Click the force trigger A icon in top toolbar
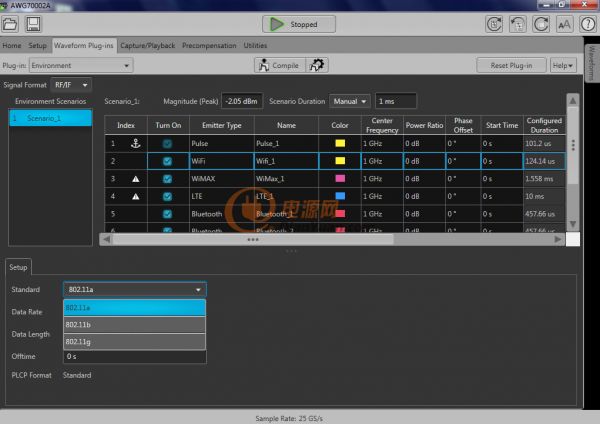 pyautogui.click(x=494, y=24)
